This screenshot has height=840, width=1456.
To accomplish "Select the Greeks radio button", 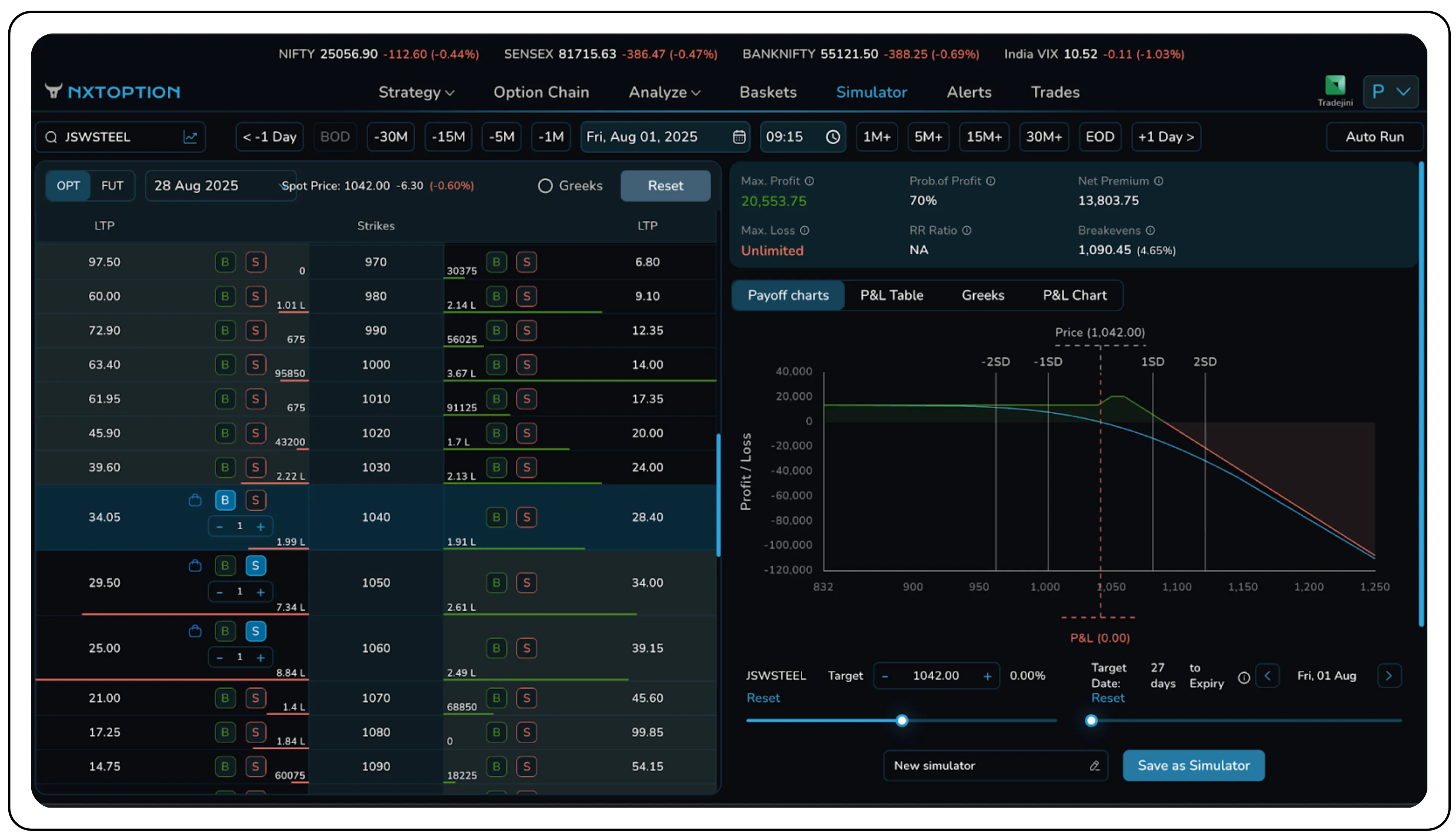I will [x=545, y=186].
